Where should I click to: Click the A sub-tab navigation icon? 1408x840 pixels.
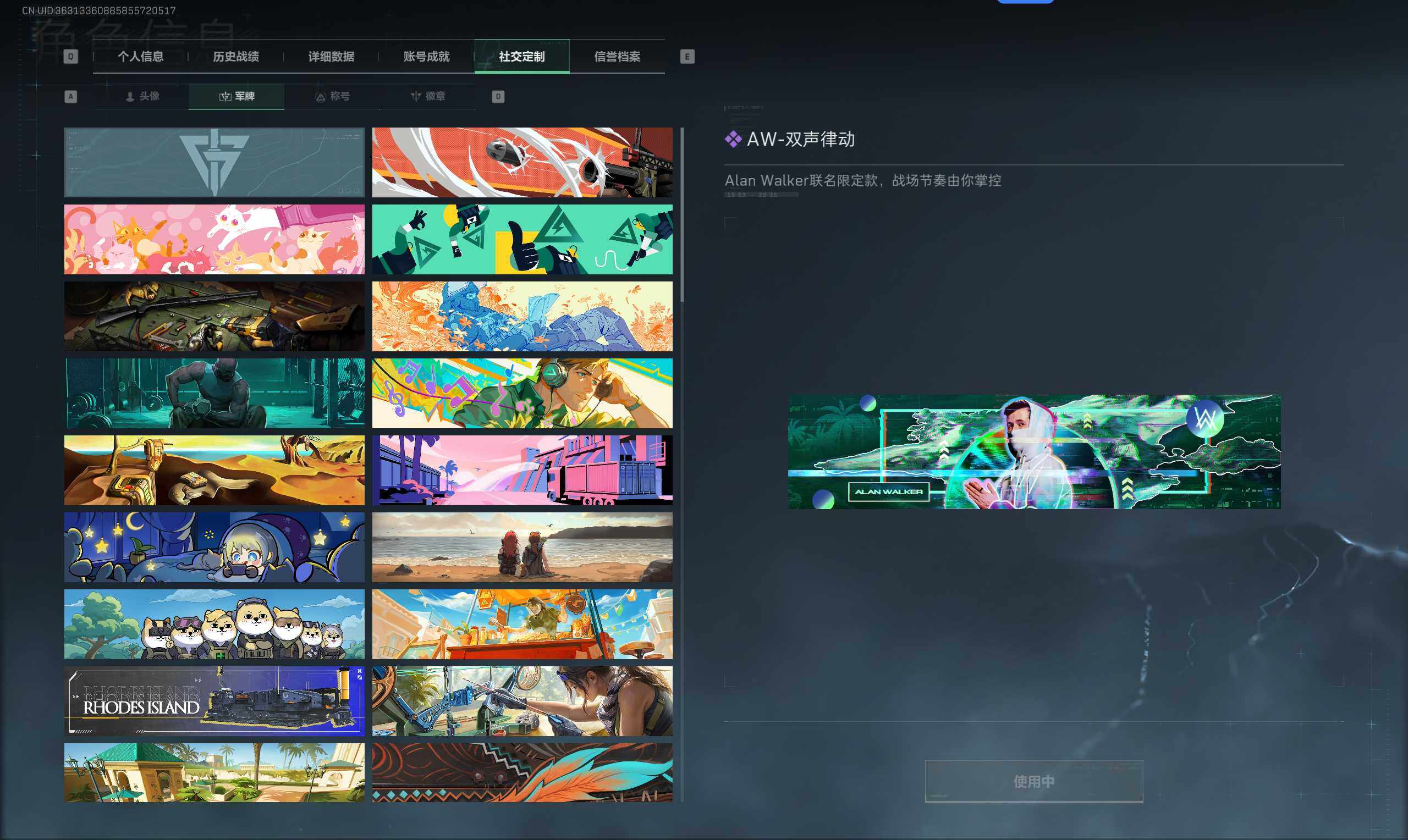coord(70,96)
